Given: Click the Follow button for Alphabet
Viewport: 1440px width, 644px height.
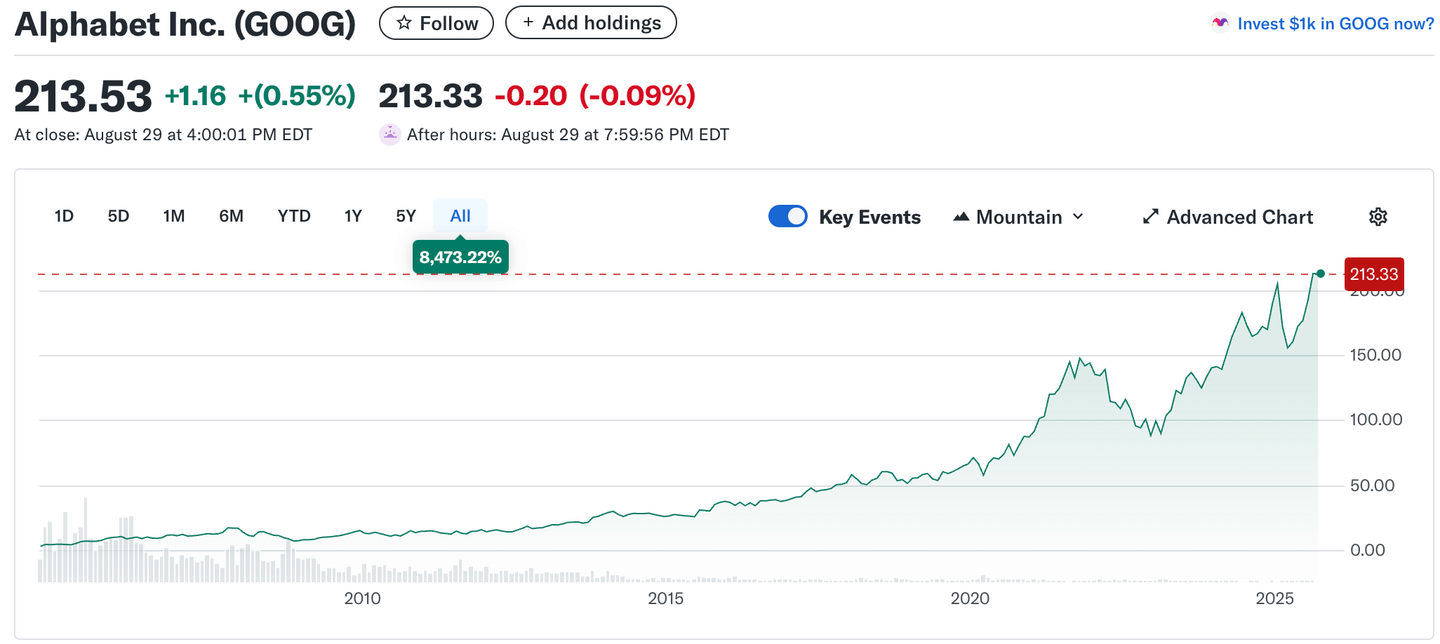Looking at the screenshot, I should (436, 22).
